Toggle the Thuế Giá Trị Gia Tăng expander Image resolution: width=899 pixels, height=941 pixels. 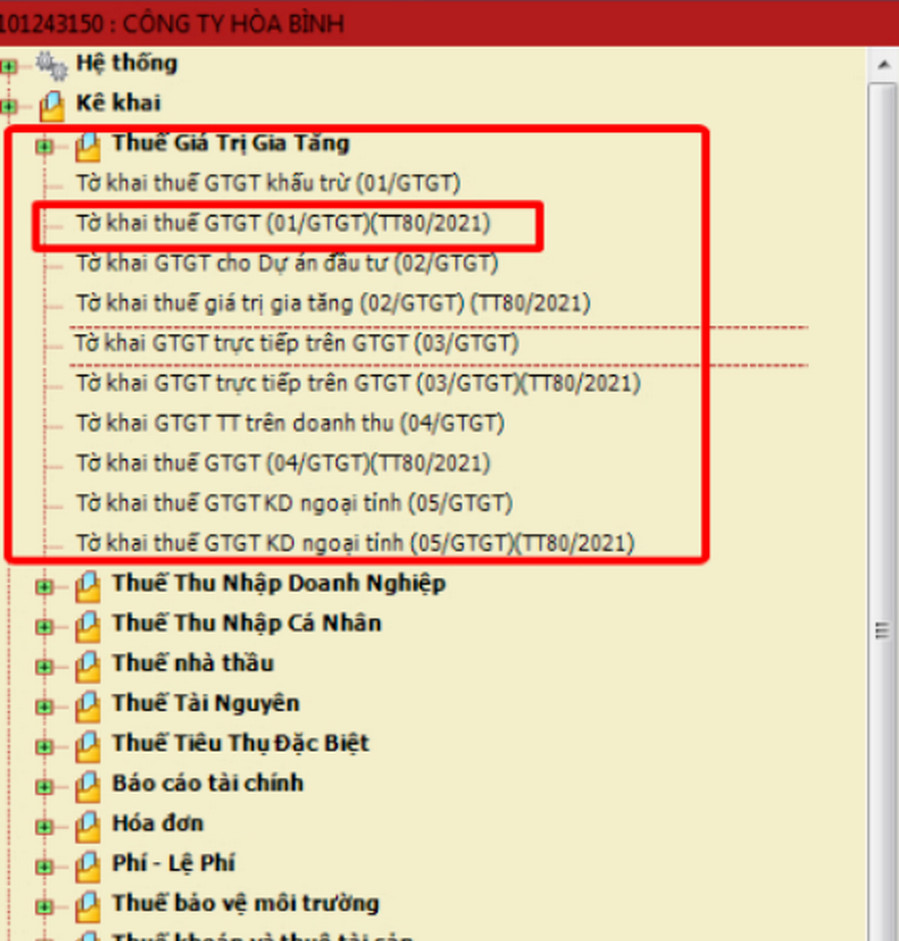44,146
